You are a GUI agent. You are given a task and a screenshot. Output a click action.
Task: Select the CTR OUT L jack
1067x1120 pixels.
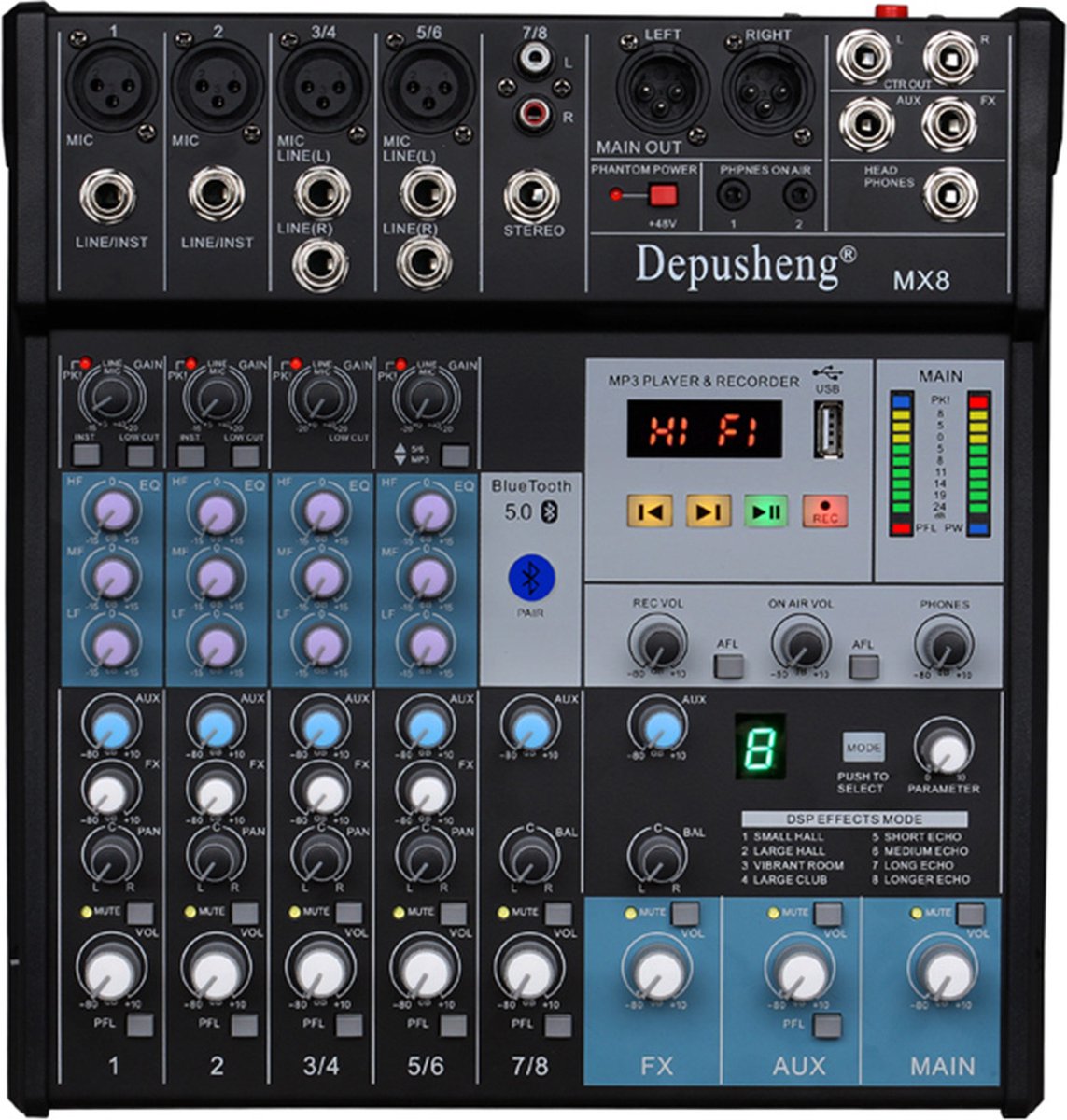click(x=863, y=58)
